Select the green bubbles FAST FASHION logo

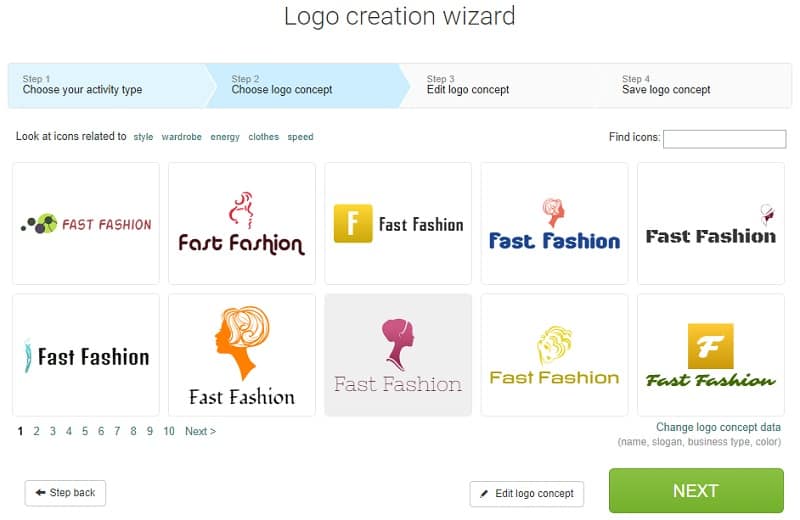click(x=86, y=224)
